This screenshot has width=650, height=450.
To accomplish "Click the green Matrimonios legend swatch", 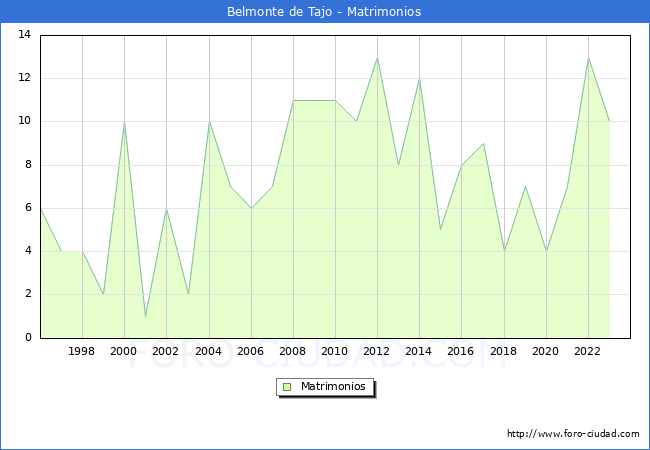I will coord(287,387).
